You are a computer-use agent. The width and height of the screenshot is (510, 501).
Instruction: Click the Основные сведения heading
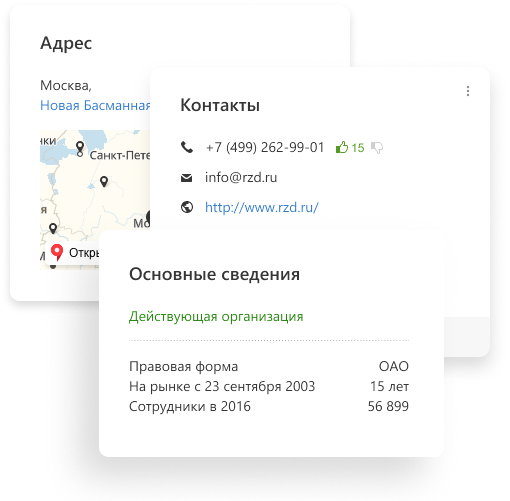point(214,274)
